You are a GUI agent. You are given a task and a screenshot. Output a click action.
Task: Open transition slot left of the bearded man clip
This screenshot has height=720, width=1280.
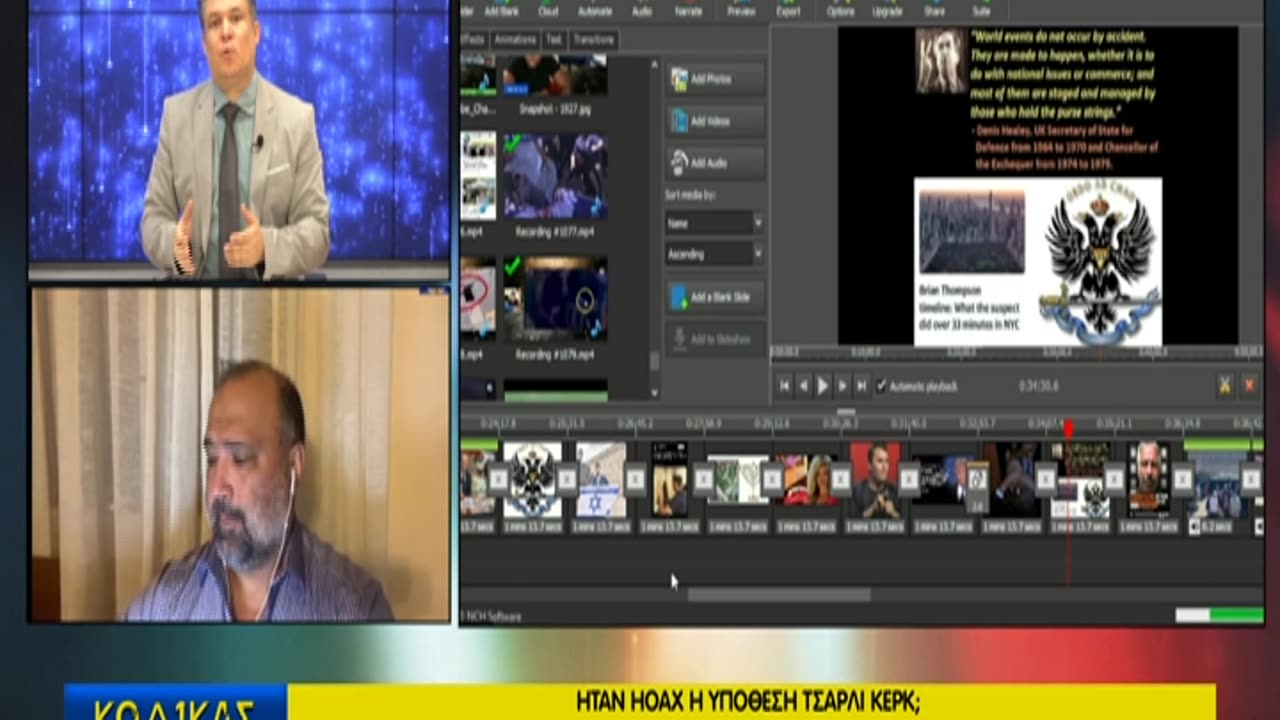(1113, 479)
